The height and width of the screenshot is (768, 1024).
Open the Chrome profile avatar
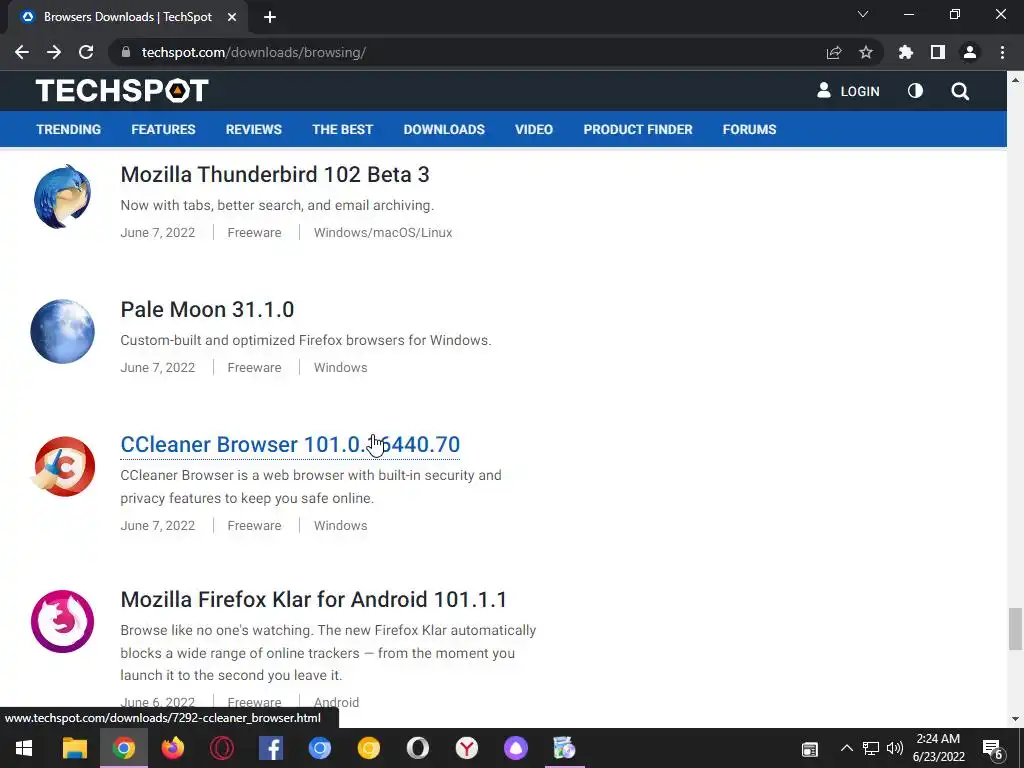pos(970,52)
